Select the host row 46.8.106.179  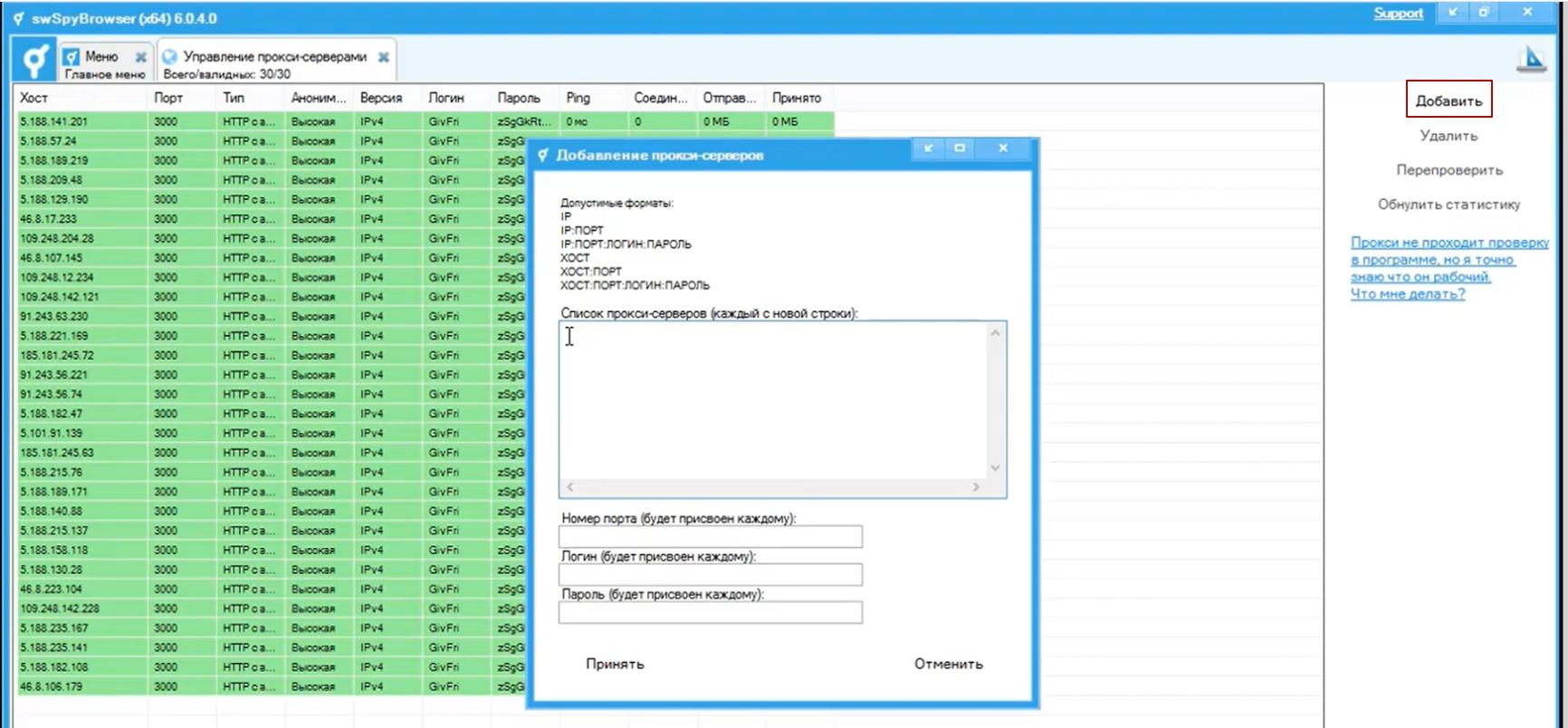pos(272,686)
